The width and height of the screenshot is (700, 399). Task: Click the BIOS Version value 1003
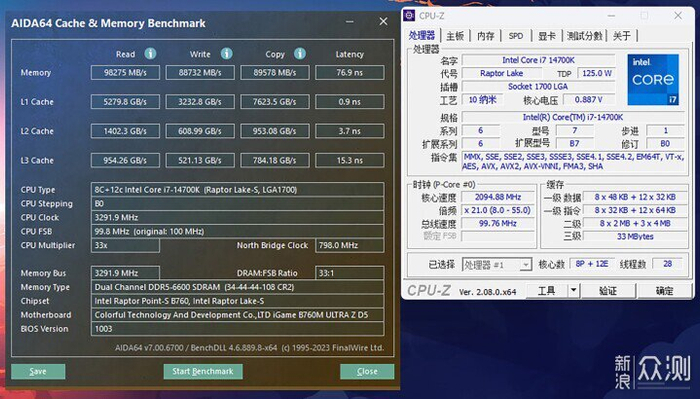[x=237, y=328]
